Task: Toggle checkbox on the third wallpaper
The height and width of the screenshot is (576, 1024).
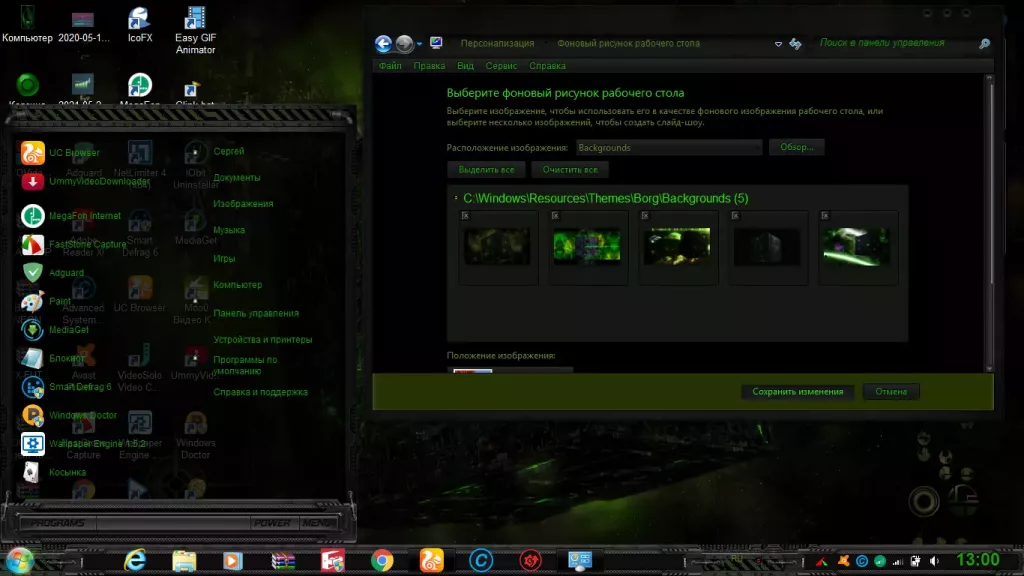Action: coord(645,216)
